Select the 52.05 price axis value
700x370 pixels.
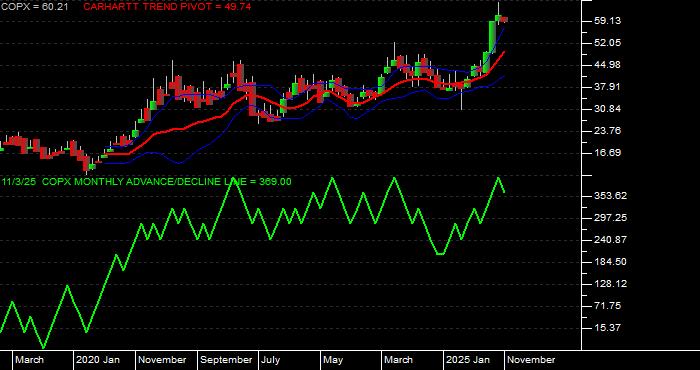click(608, 43)
